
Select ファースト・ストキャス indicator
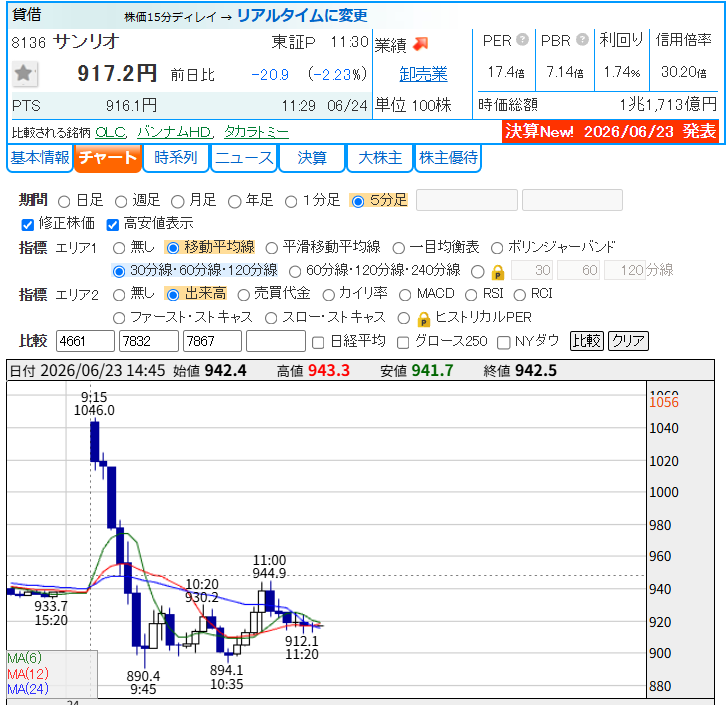[x=119, y=318]
